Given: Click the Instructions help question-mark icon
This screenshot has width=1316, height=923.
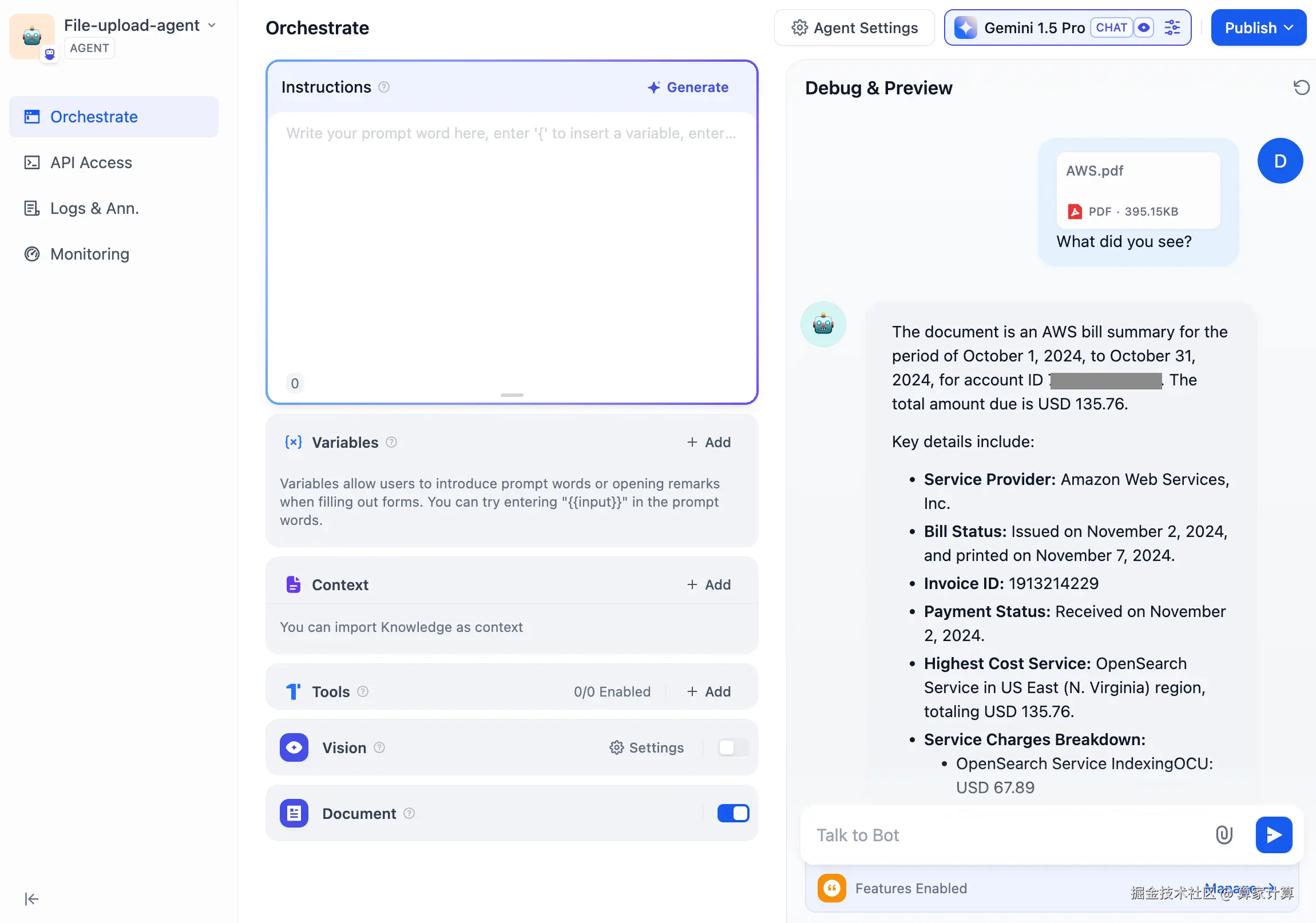Looking at the screenshot, I should (384, 87).
